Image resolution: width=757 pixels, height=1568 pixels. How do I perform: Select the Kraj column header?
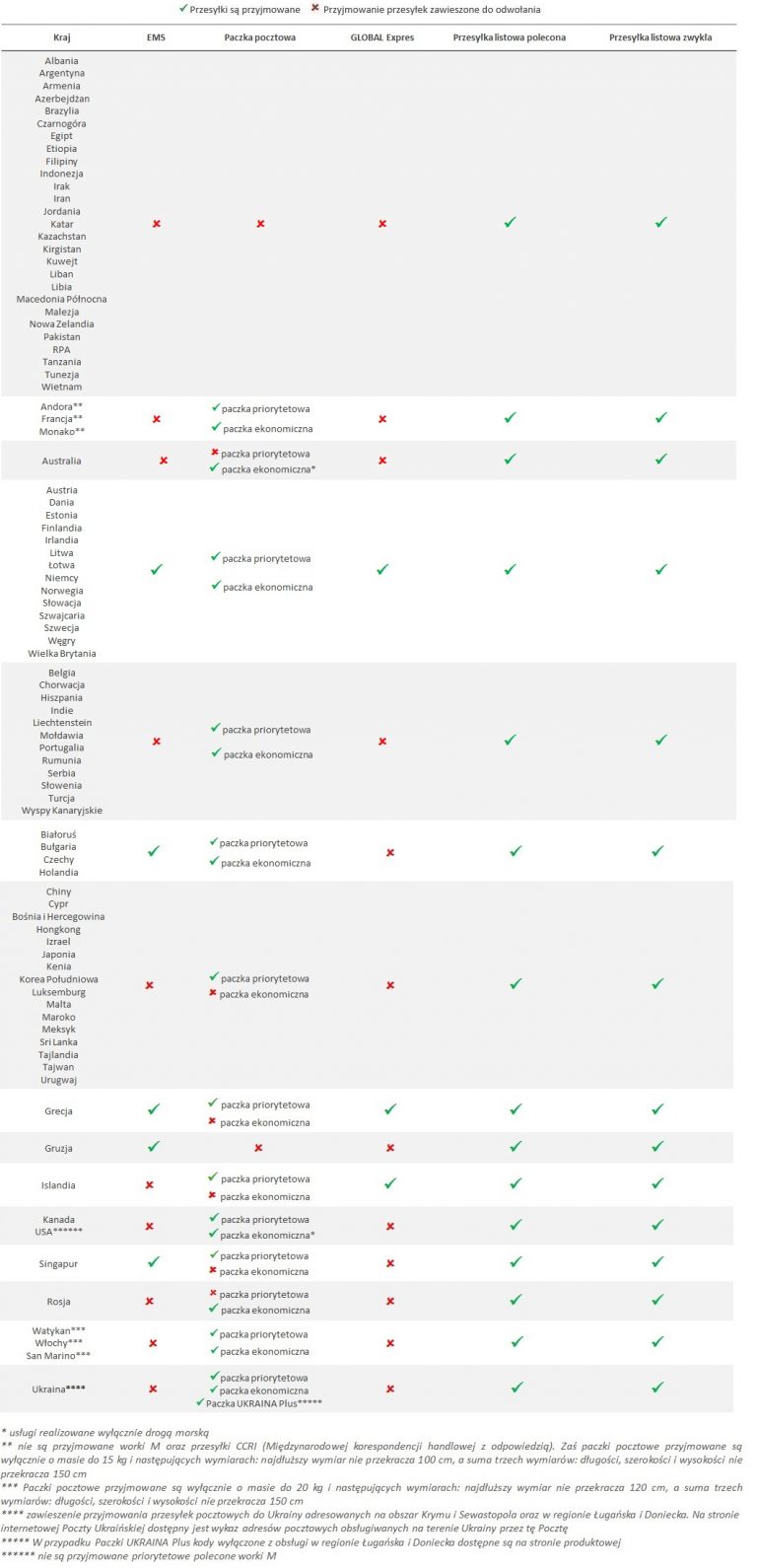62,37
